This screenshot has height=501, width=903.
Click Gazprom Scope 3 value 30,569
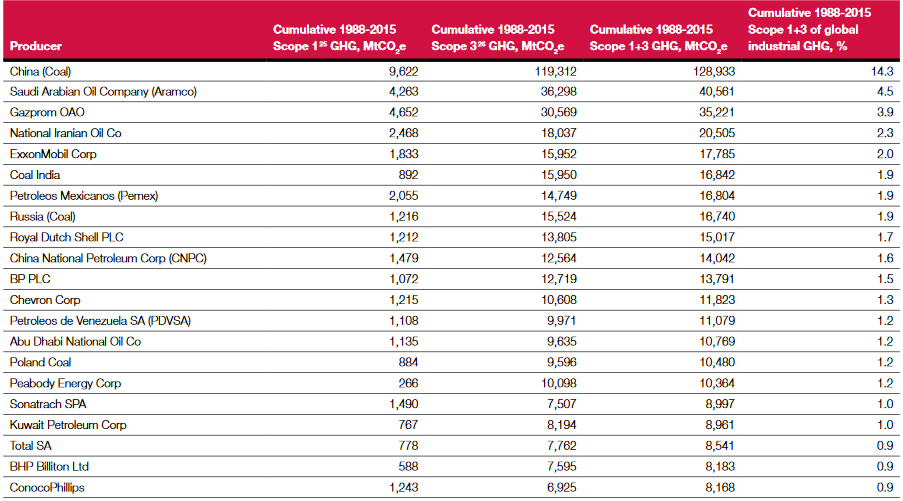pos(558,112)
